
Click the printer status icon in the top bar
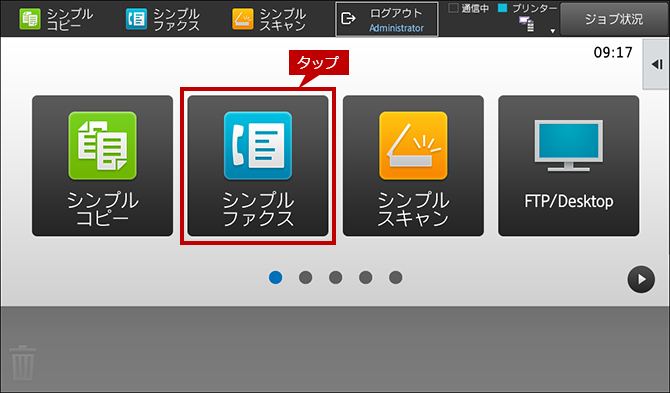[526, 24]
